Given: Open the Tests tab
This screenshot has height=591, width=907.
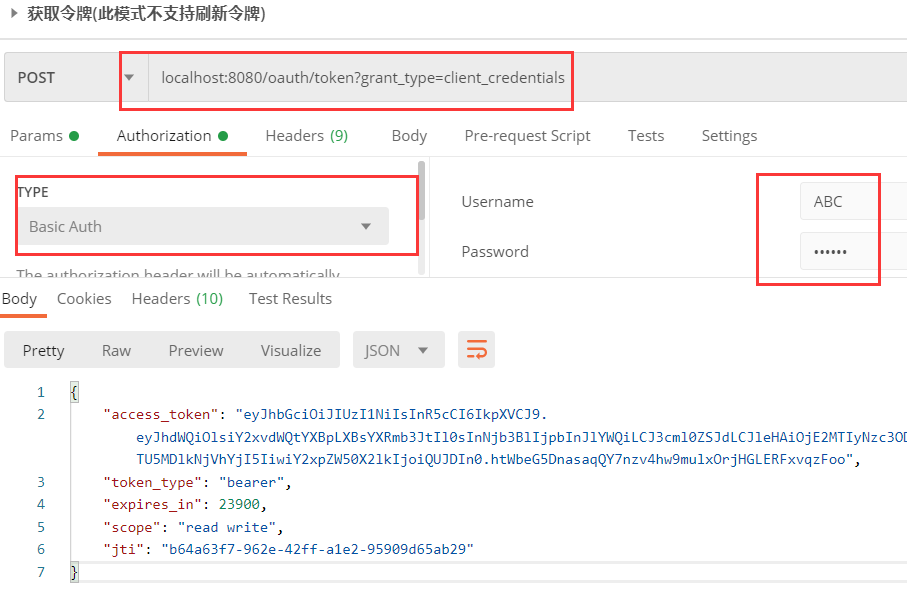Looking at the screenshot, I should 646,136.
